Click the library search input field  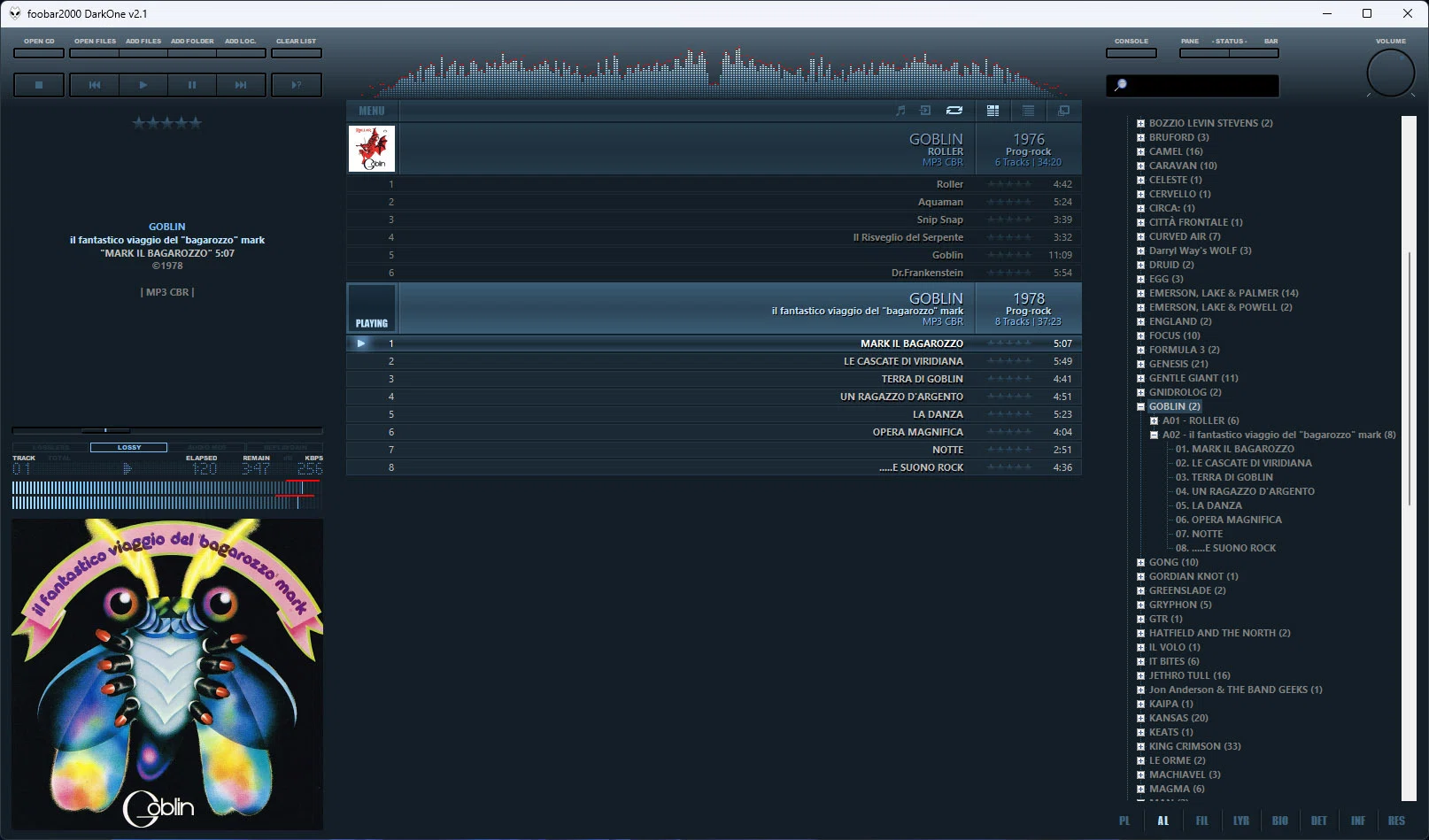click(x=1193, y=85)
